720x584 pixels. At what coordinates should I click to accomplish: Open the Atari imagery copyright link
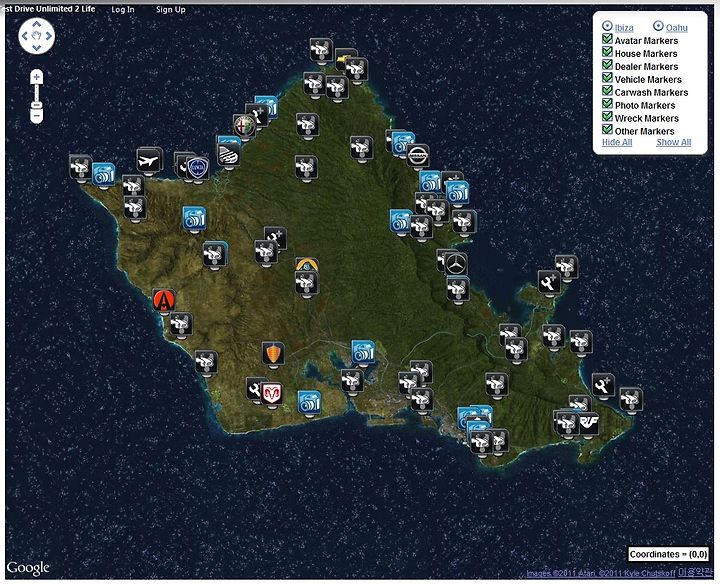[x=602, y=573]
